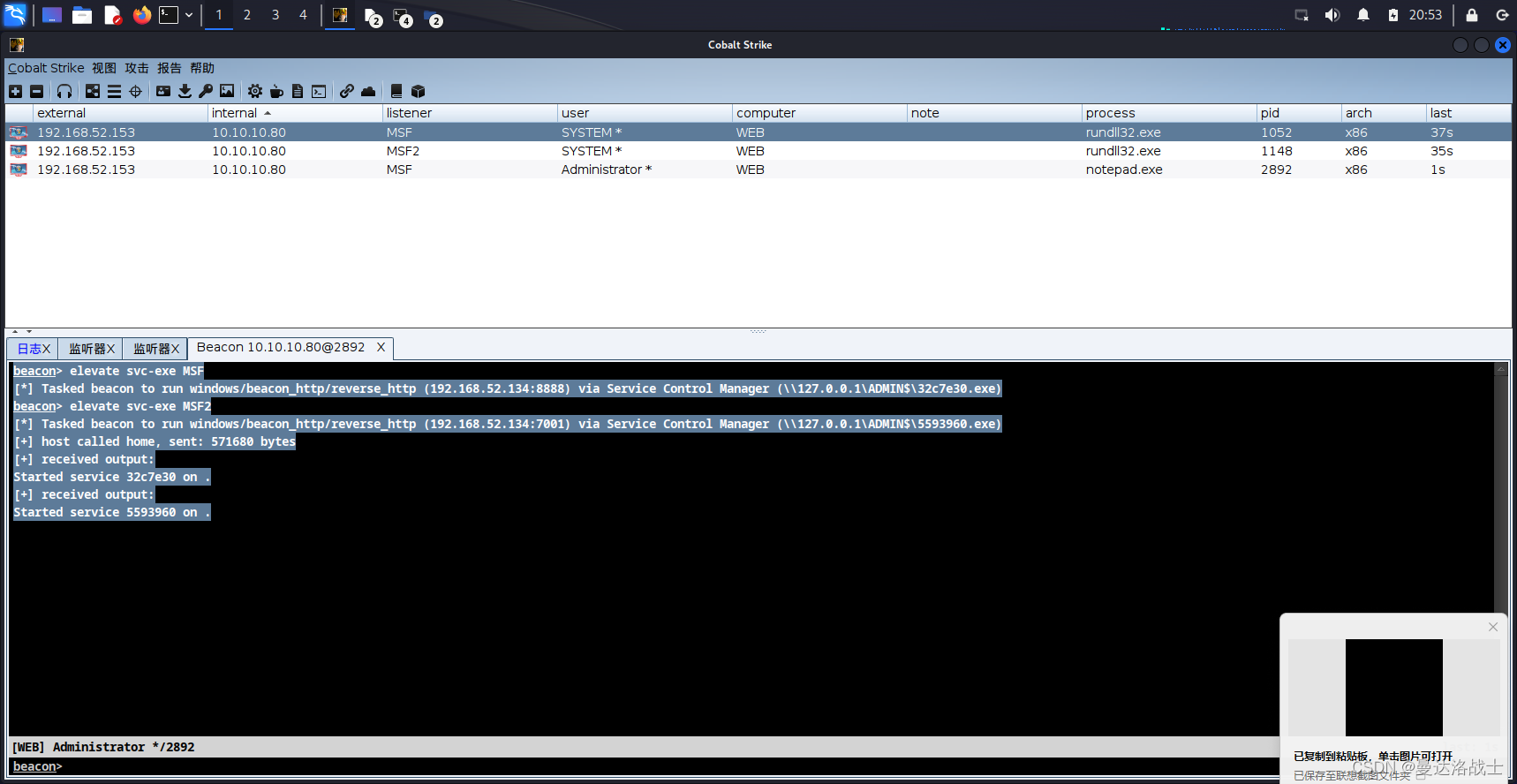Click the Connect to team server plus icon

pyautogui.click(x=15, y=91)
